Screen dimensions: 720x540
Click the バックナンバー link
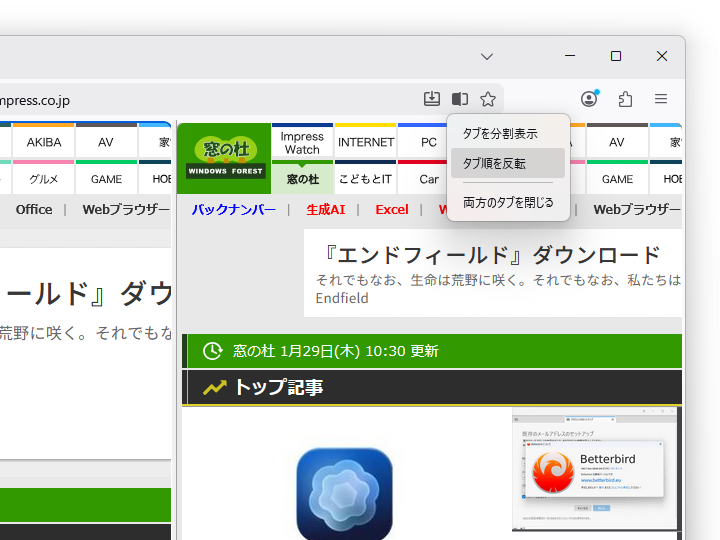pos(234,210)
